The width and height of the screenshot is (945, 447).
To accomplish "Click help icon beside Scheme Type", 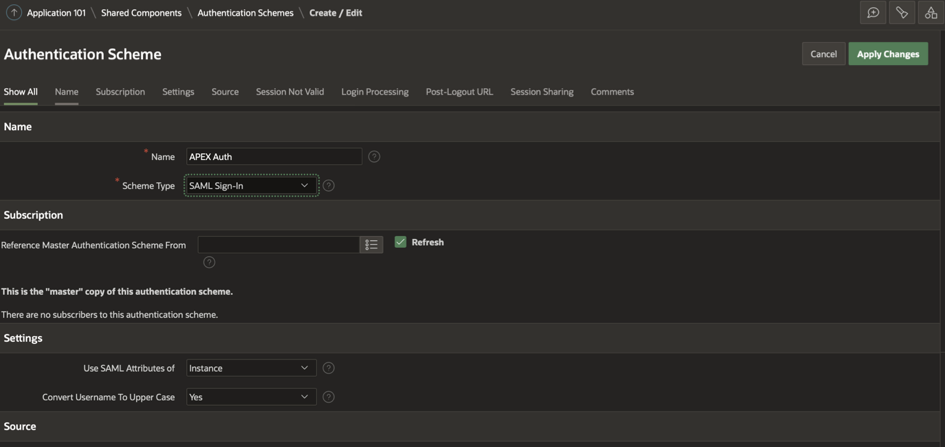I will [x=328, y=186].
